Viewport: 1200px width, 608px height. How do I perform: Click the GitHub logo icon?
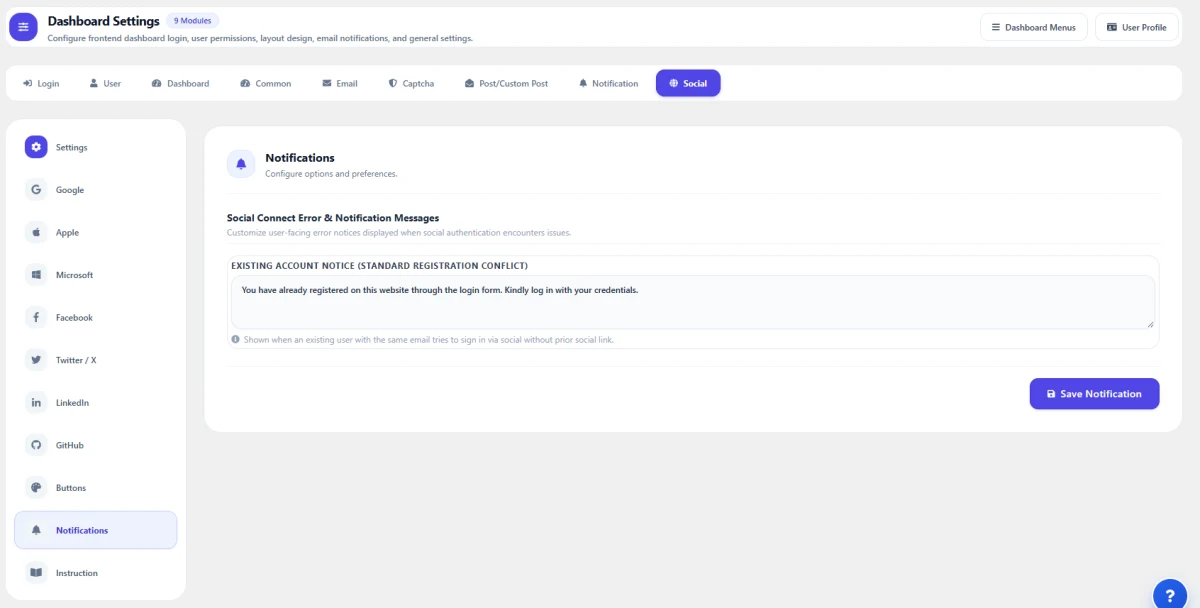coord(36,445)
